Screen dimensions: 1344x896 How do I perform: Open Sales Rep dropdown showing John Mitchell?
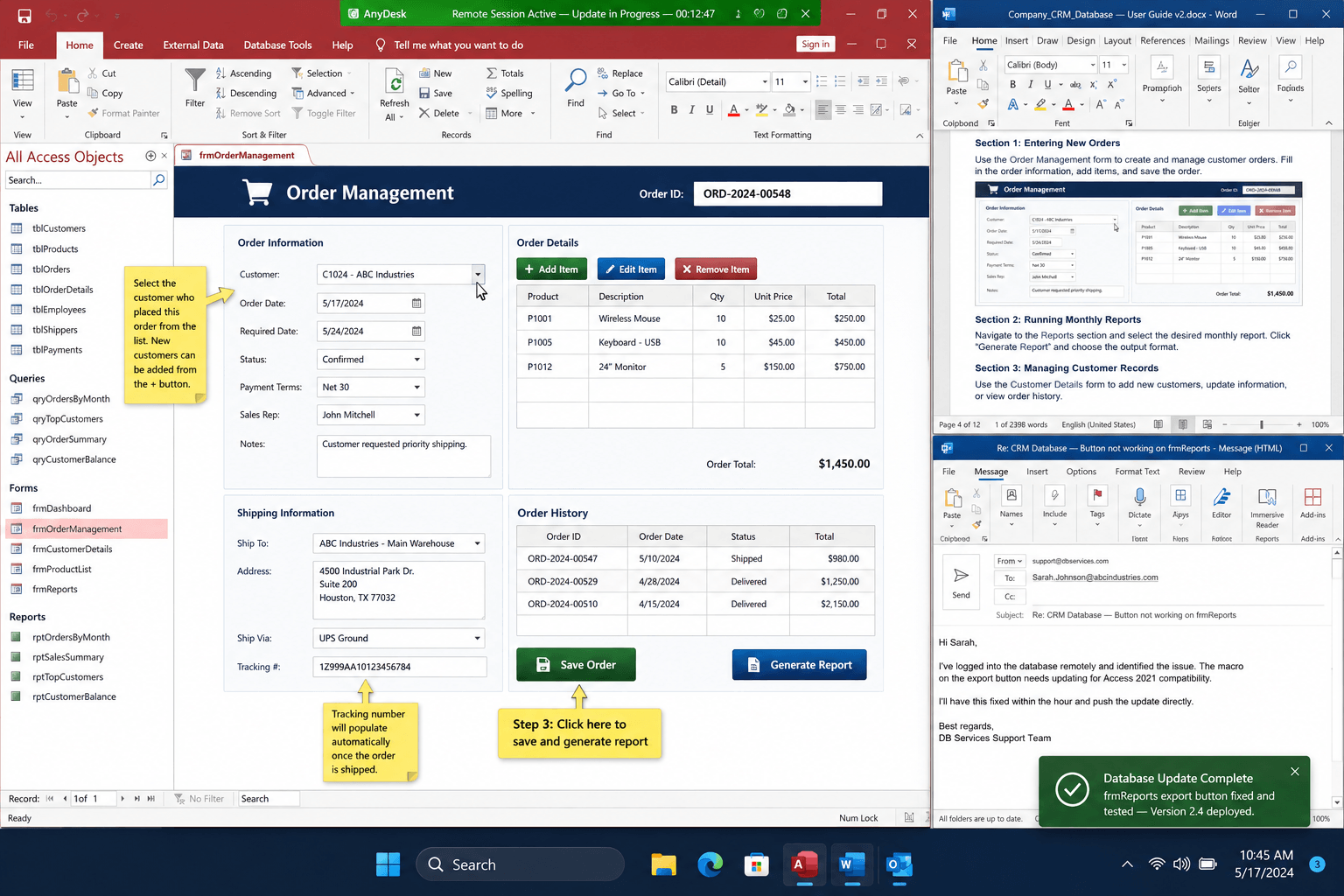(416, 416)
